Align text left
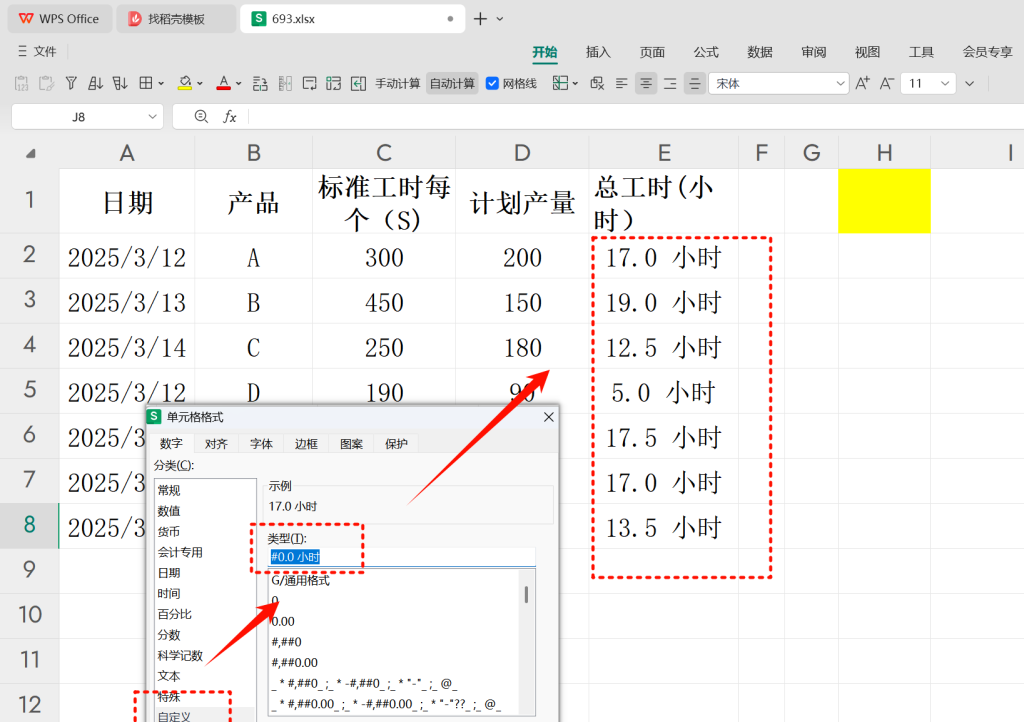Screen dimensions: 1024x722 [x=622, y=84]
